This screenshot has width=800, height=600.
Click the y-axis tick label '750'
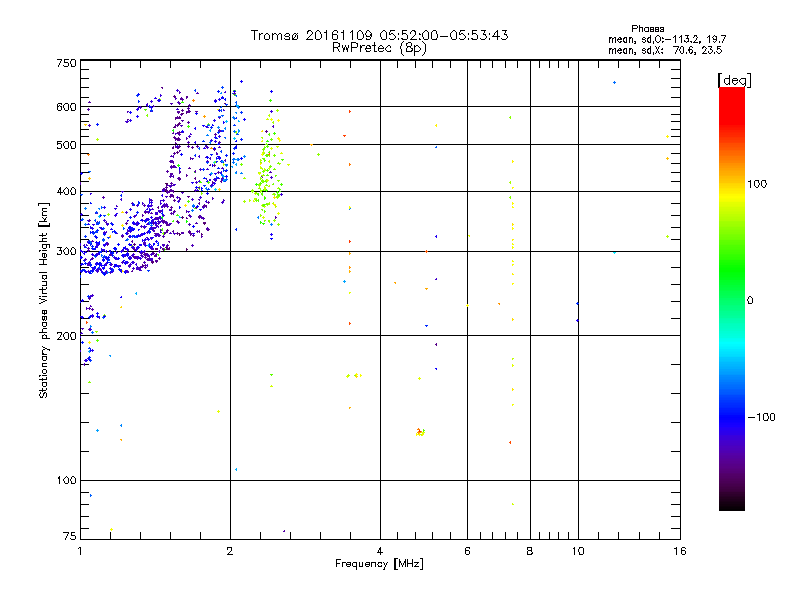click(66, 63)
